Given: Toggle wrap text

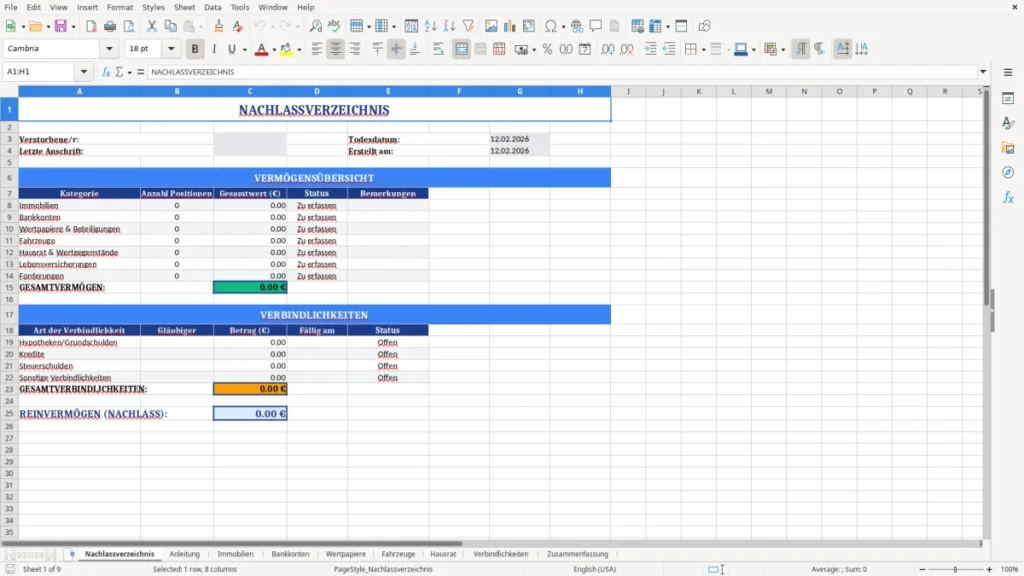Looking at the screenshot, I should click(x=438, y=49).
